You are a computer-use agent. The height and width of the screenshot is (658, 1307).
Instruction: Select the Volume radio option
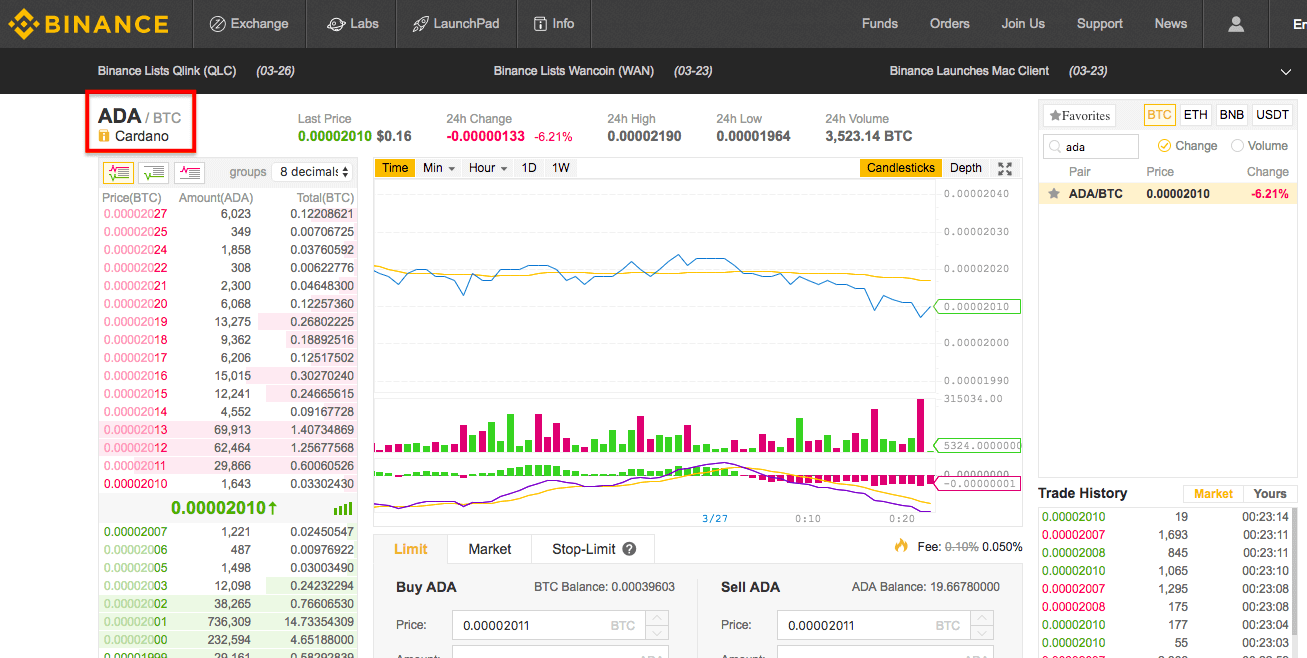click(x=1259, y=146)
